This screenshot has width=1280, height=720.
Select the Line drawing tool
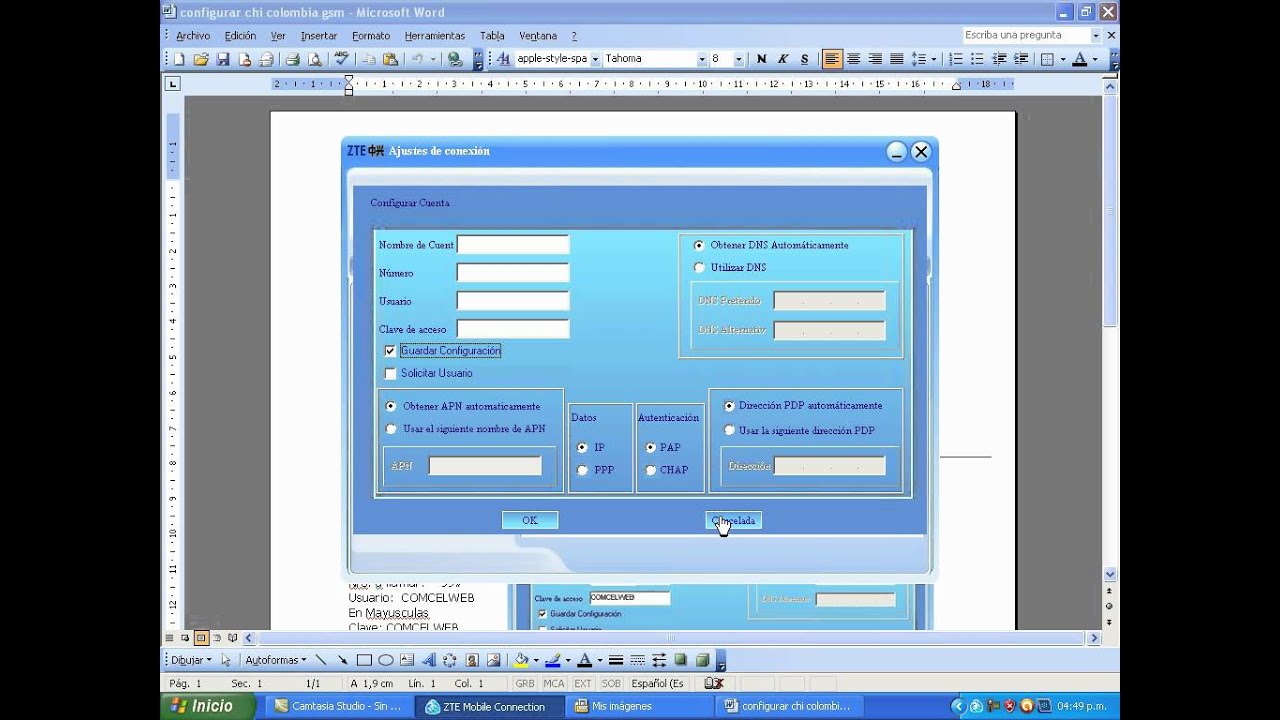(321, 660)
